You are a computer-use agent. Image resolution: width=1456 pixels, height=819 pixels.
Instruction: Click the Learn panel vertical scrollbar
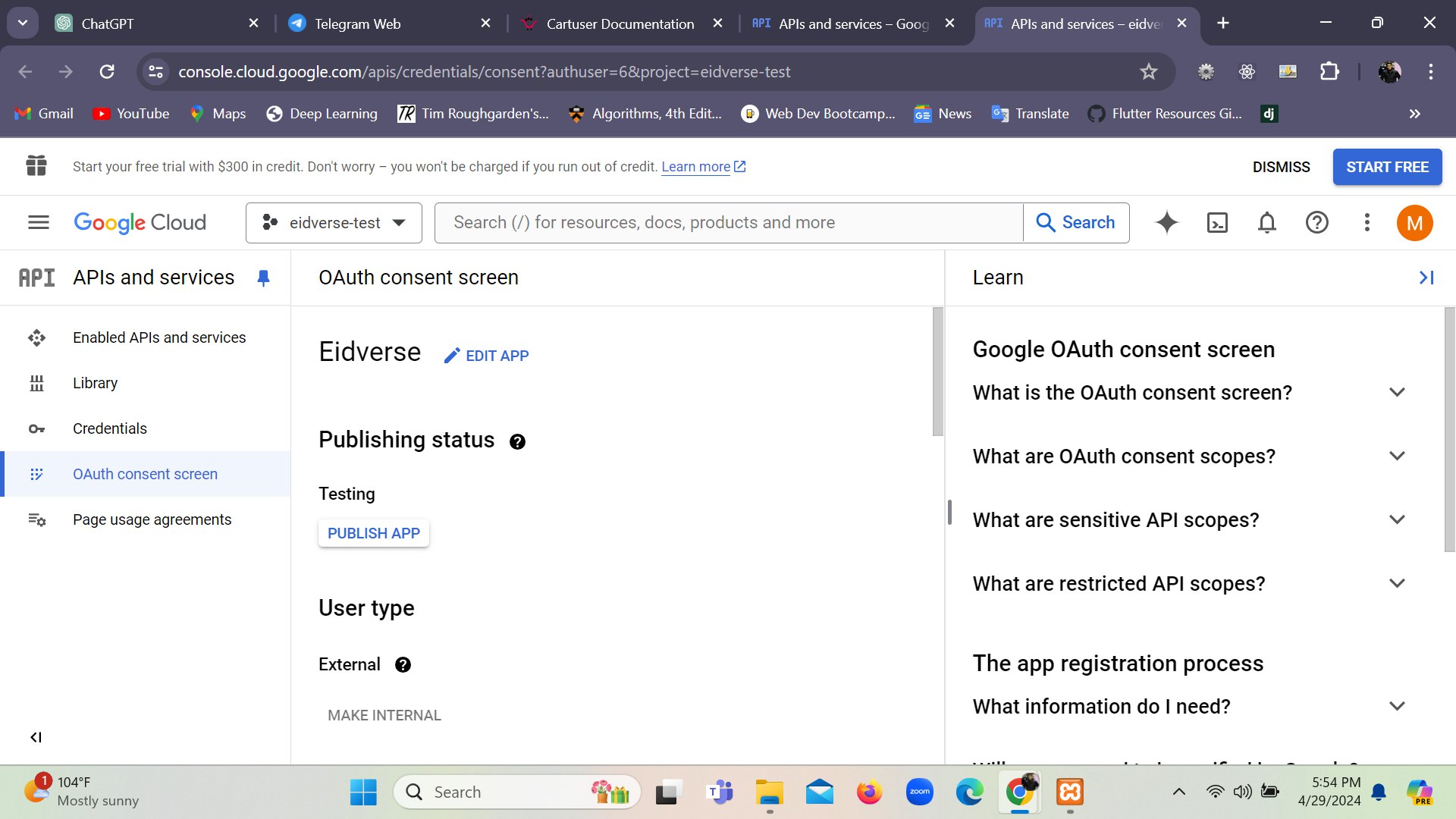pyautogui.click(x=1449, y=429)
